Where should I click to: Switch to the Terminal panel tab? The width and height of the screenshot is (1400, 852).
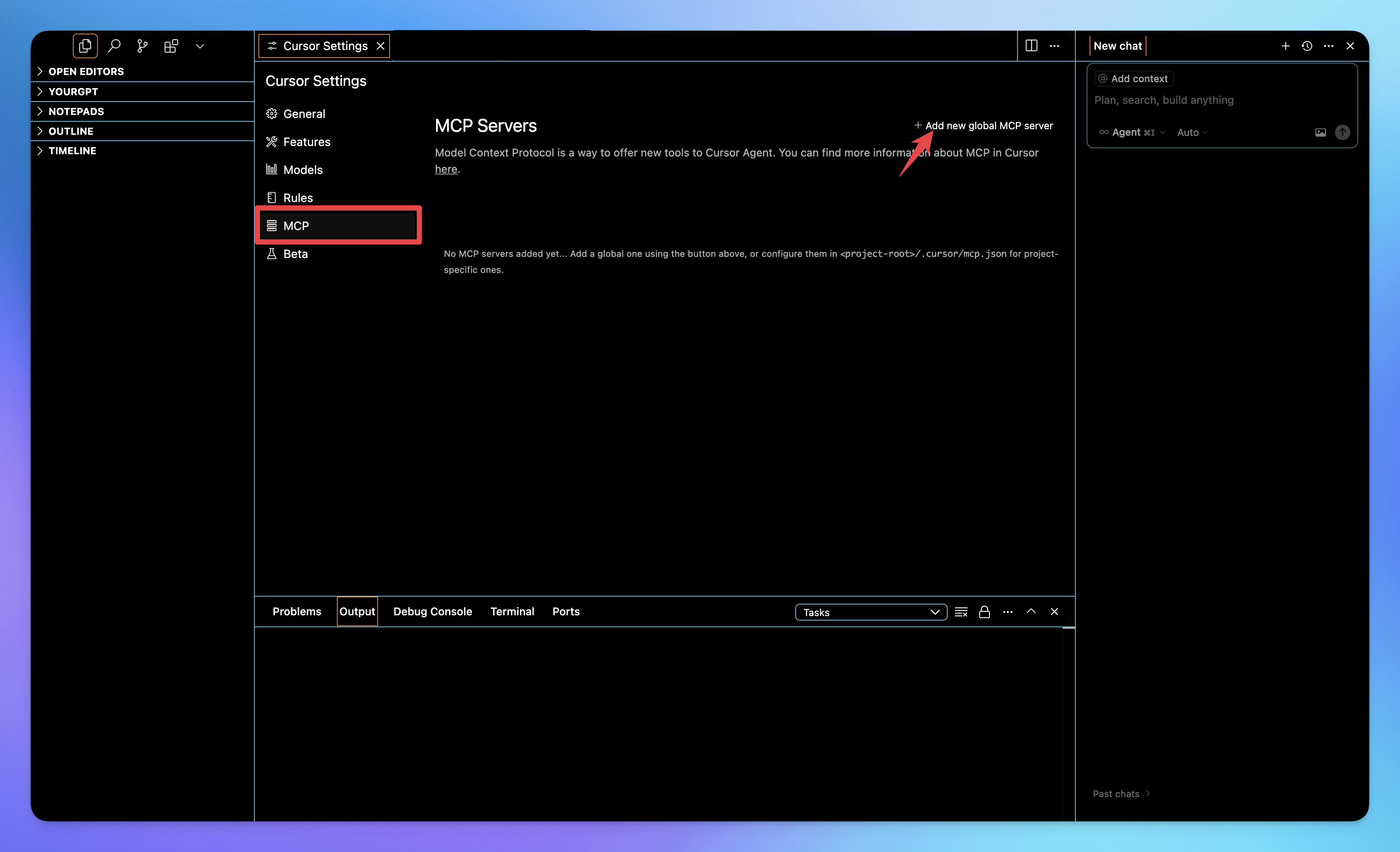pos(512,612)
